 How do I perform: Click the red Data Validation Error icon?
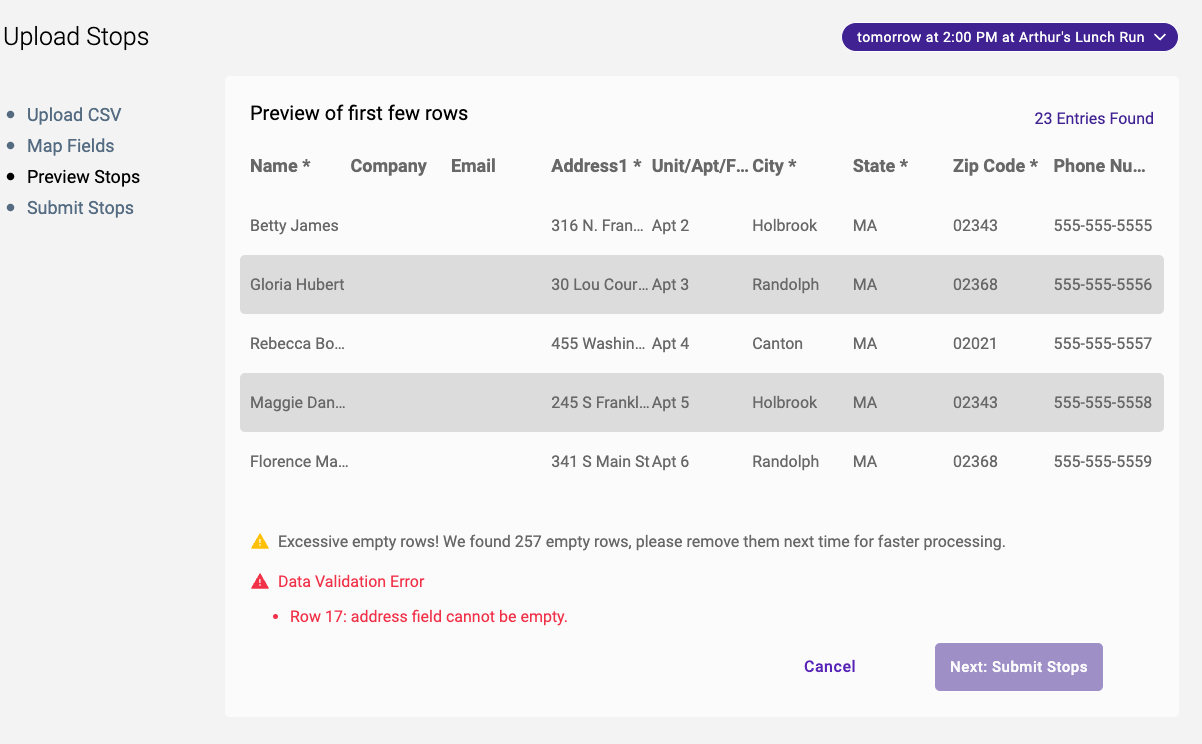coord(260,581)
